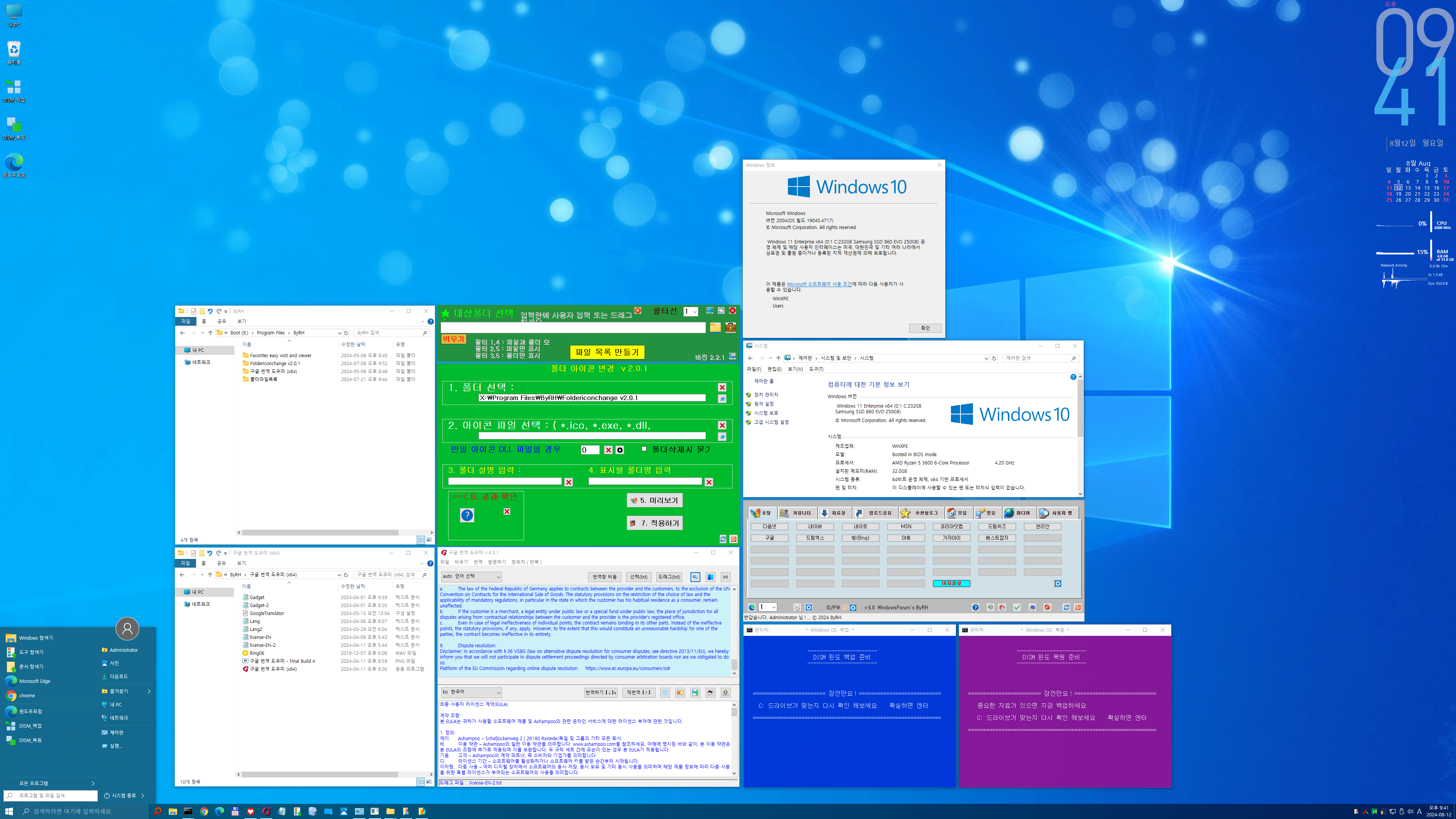The width and height of the screenshot is (1456, 819).
Task: Click the red power icon in launcher bar
Action: [x=1078, y=607]
